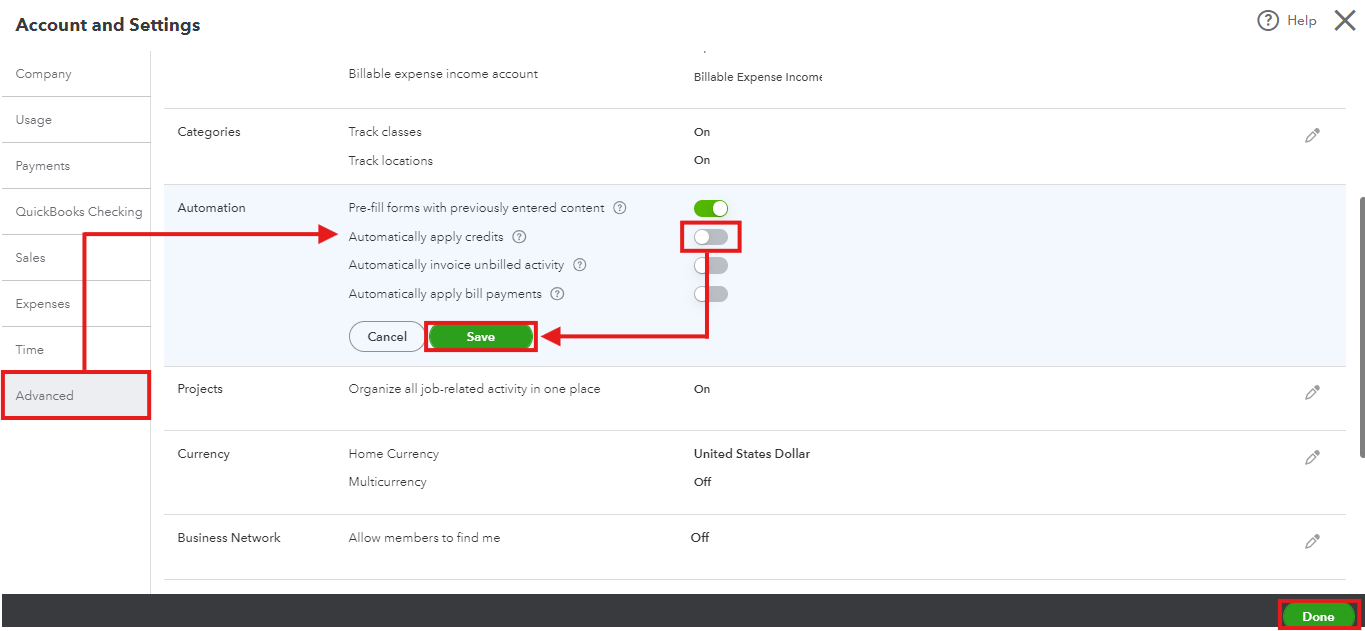1365x631 pixels.
Task: Enable the Automatically apply credits toggle
Action: (711, 237)
